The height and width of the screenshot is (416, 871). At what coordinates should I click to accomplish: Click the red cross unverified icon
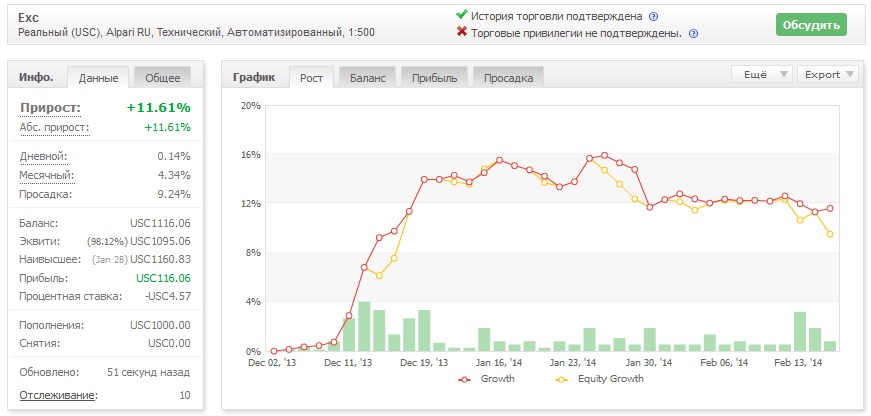pos(461,32)
